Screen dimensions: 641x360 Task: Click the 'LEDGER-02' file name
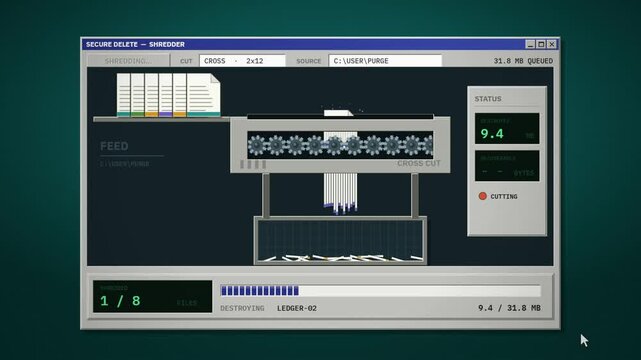coord(297,308)
